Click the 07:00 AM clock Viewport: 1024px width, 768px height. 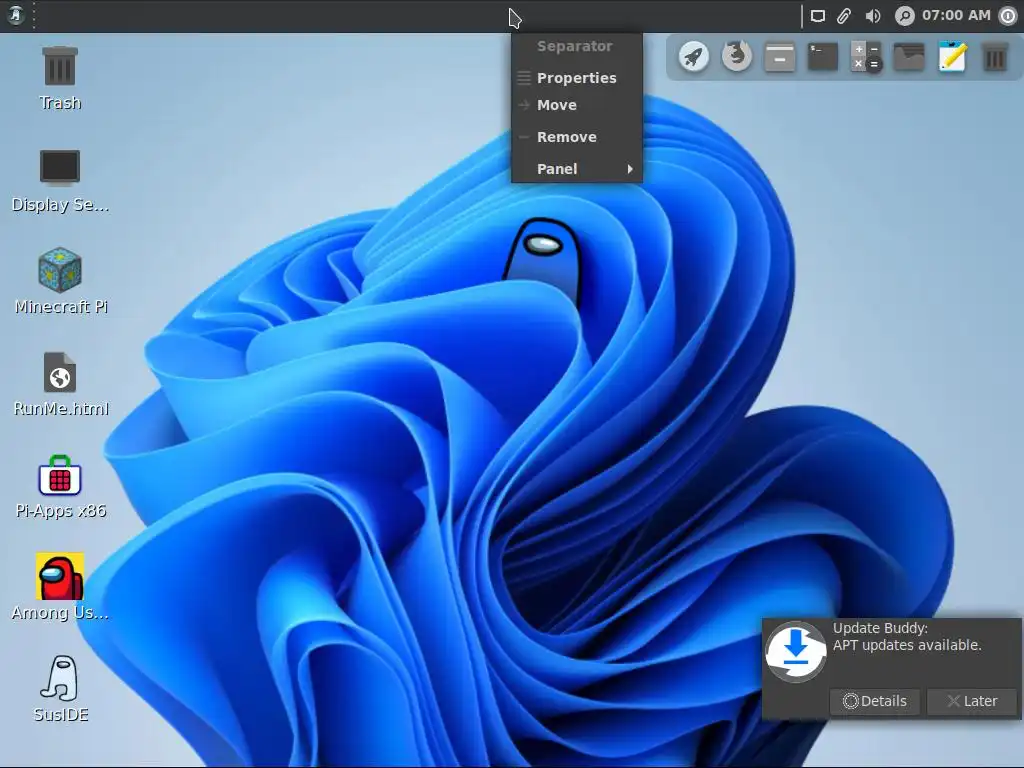[956, 15]
